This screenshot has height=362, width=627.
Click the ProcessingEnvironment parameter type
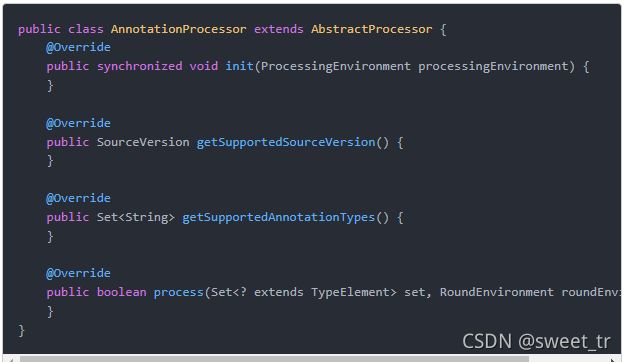click(335, 66)
